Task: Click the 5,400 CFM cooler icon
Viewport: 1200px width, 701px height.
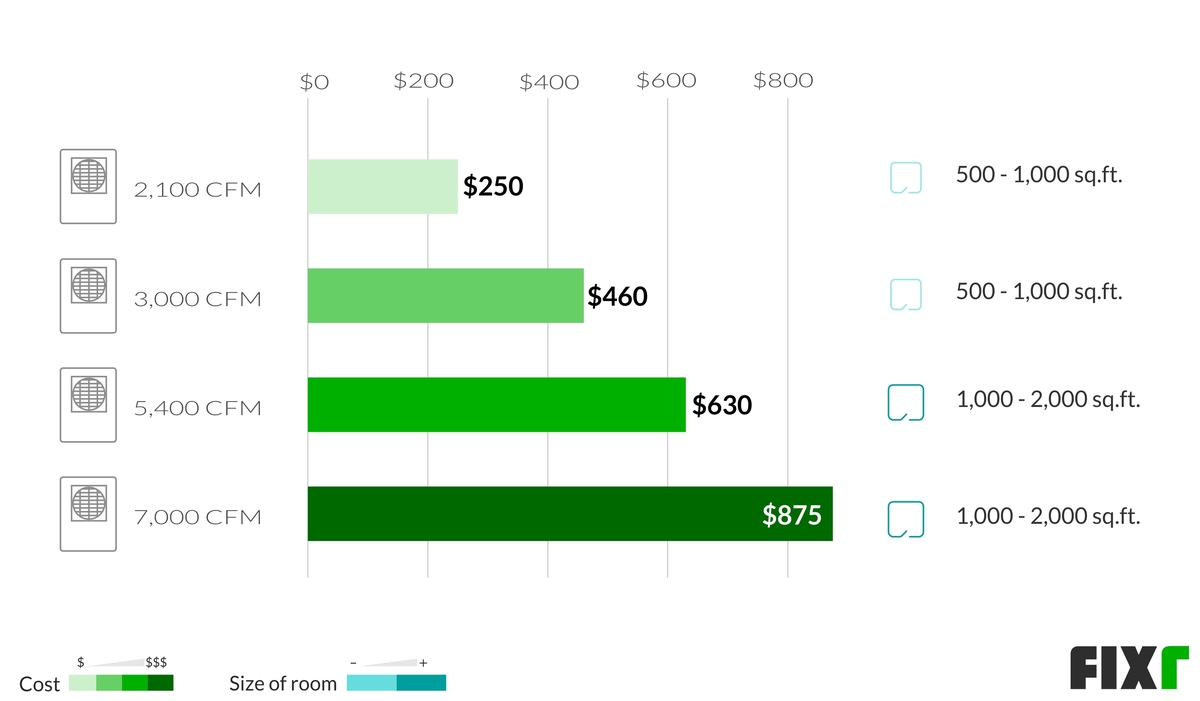Action: 88,405
